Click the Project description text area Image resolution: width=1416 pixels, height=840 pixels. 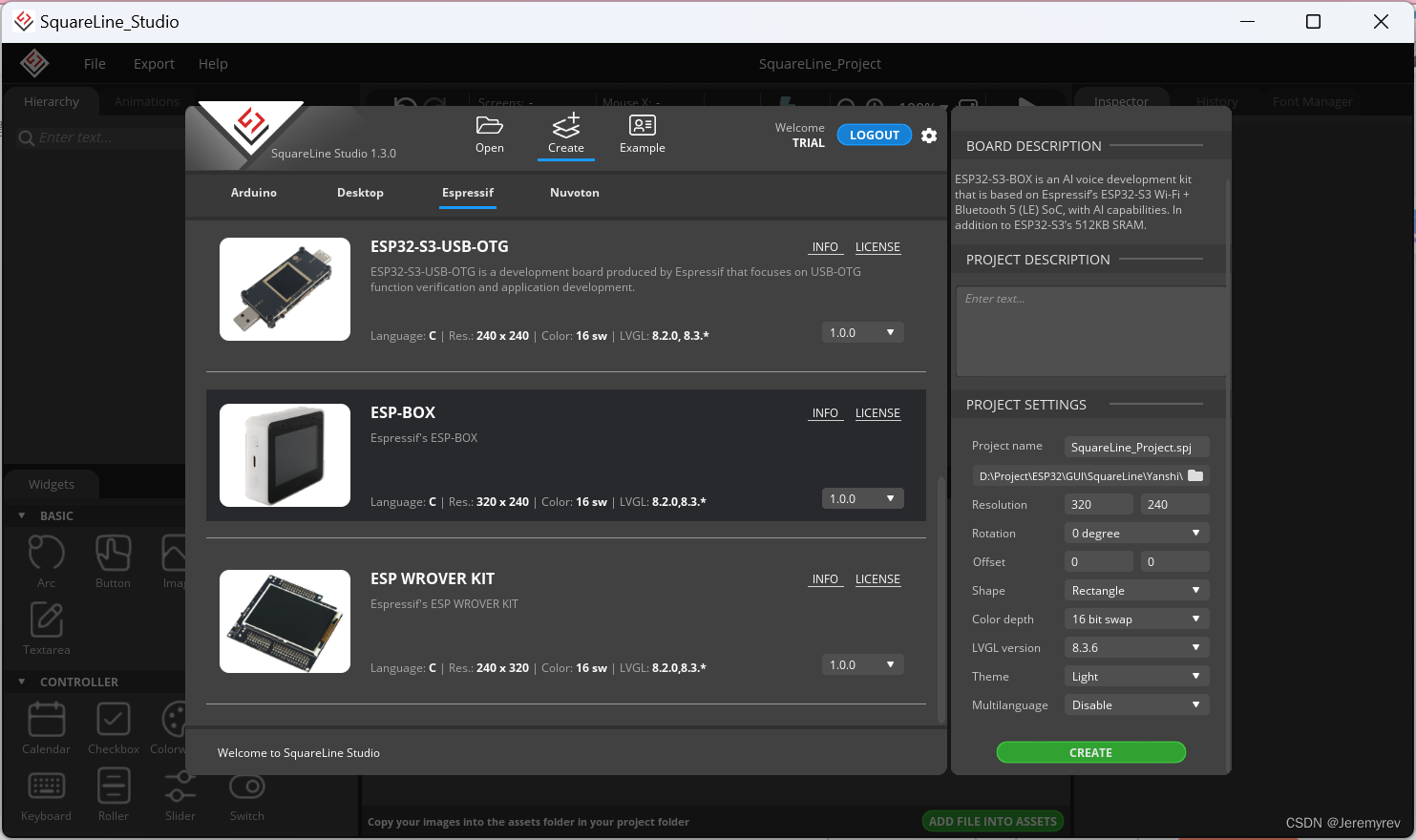tap(1090, 331)
